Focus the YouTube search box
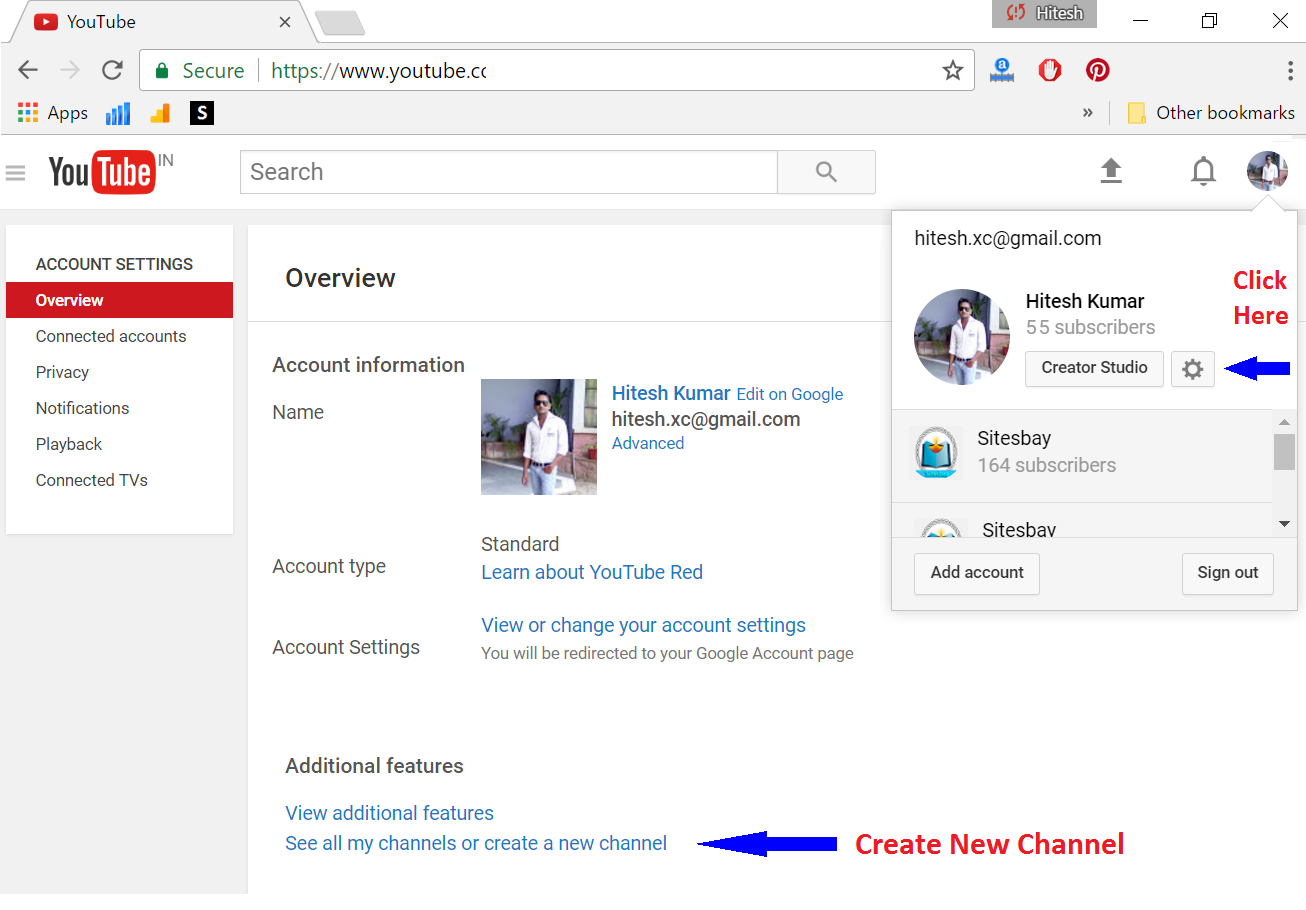Image resolution: width=1306 pixels, height=910 pixels. click(x=509, y=172)
